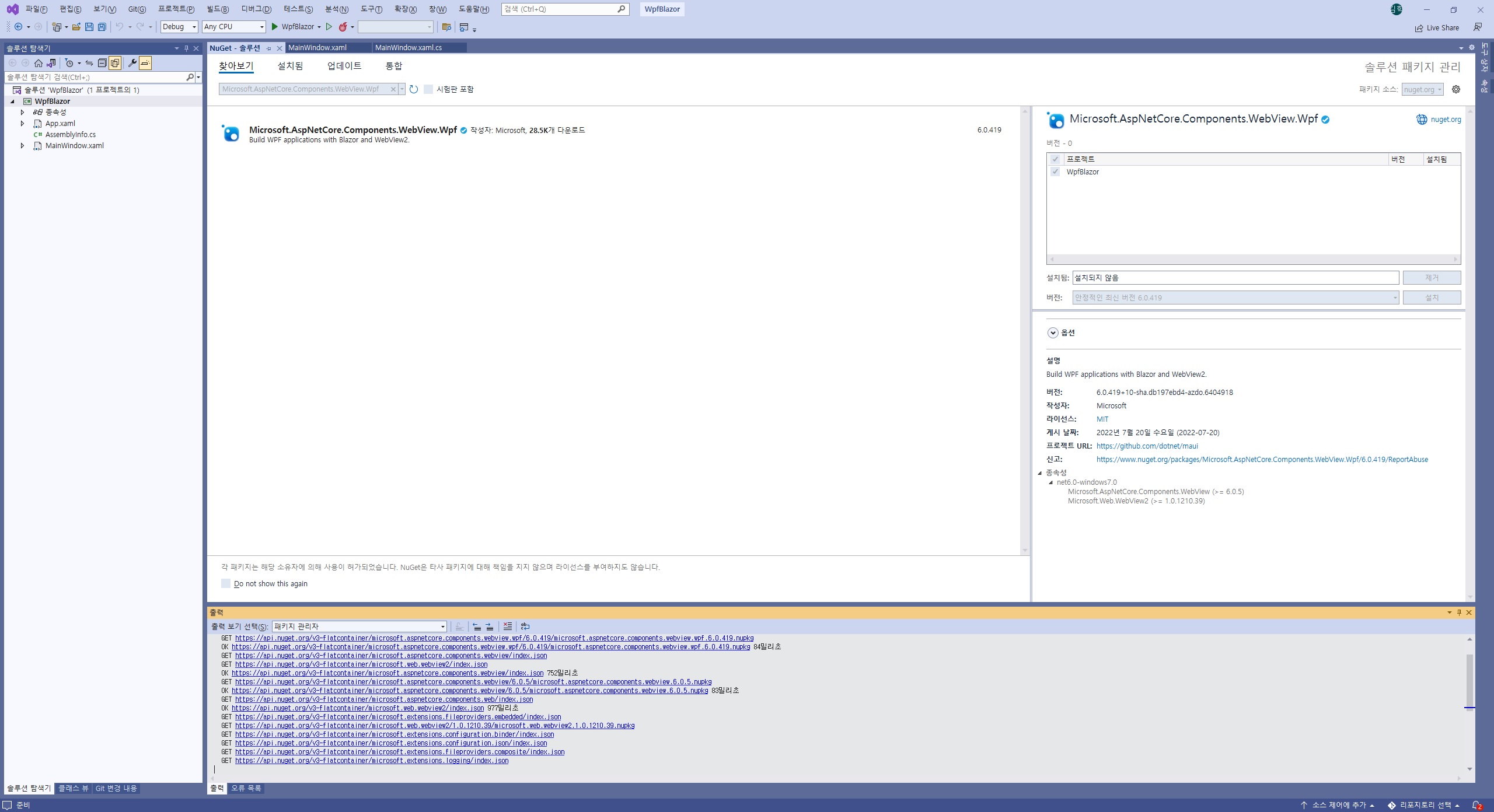This screenshot has height=812, width=1494.
Task: Switch to the 업데이트 updates tab
Action: coord(344,66)
